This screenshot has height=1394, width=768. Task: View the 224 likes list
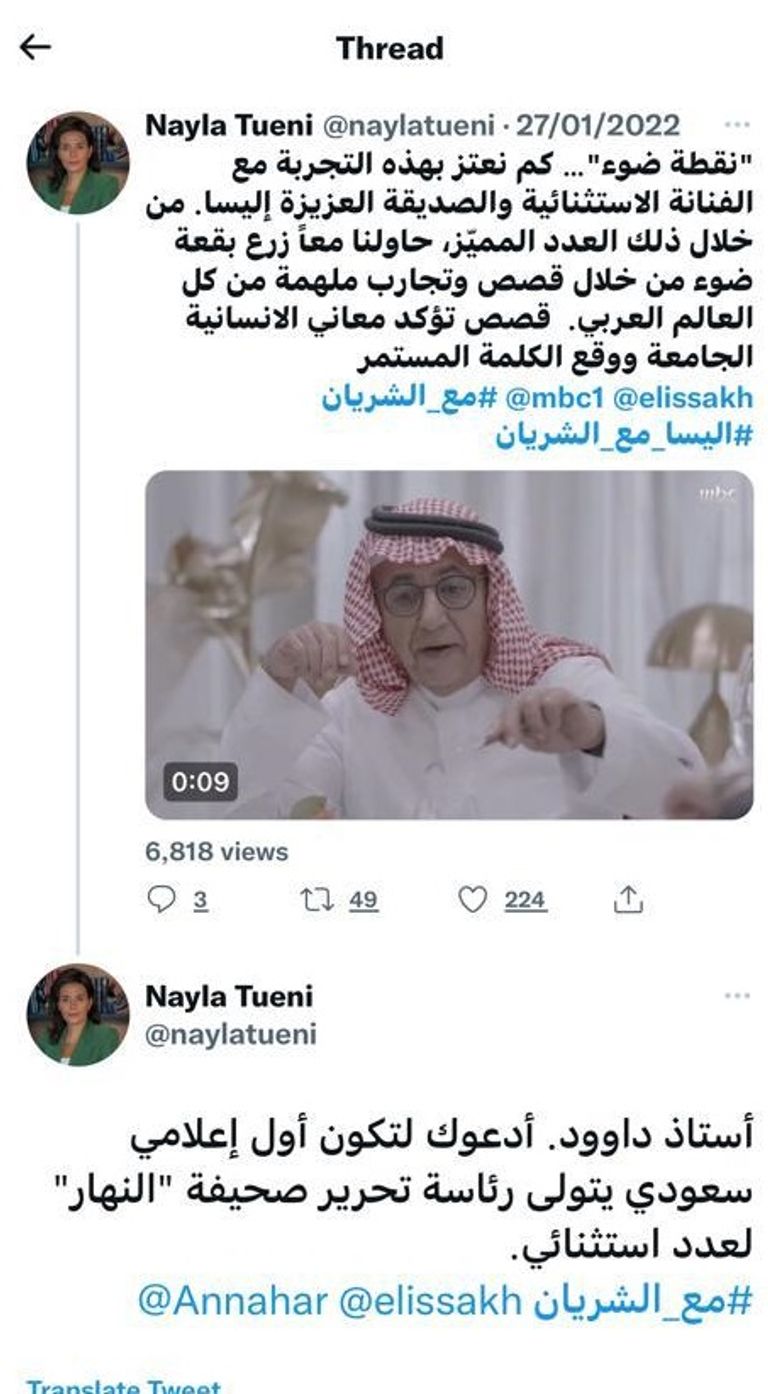(525, 900)
